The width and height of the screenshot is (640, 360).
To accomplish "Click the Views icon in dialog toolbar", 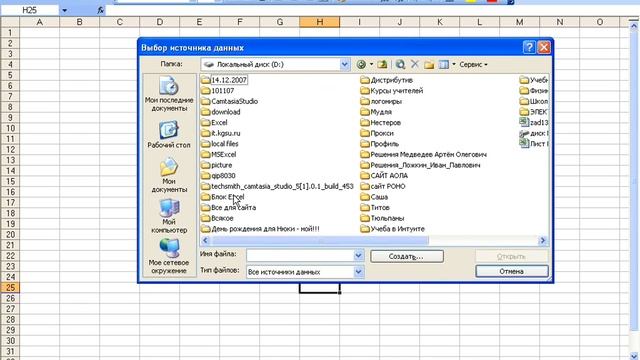I will tap(443, 64).
